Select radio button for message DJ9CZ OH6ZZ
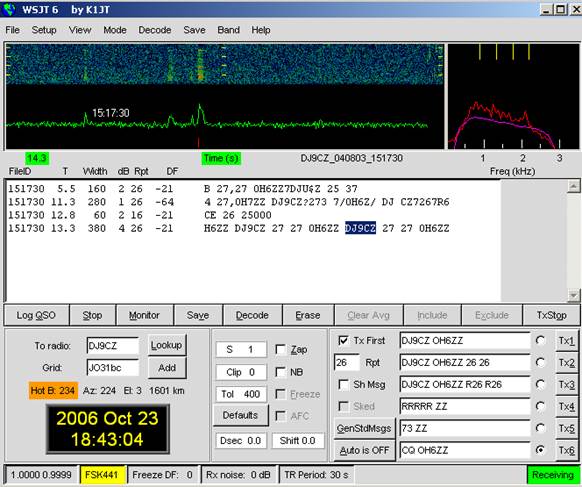The width and height of the screenshot is (582, 487). pos(540,340)
